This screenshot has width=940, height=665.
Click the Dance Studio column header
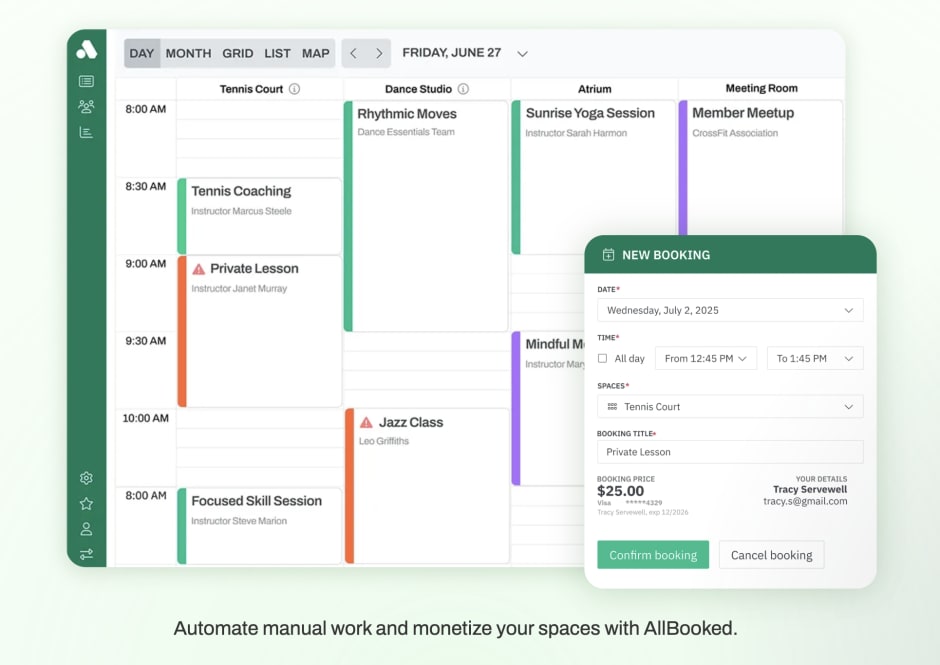pyautogui.click(x=426, y=89)
